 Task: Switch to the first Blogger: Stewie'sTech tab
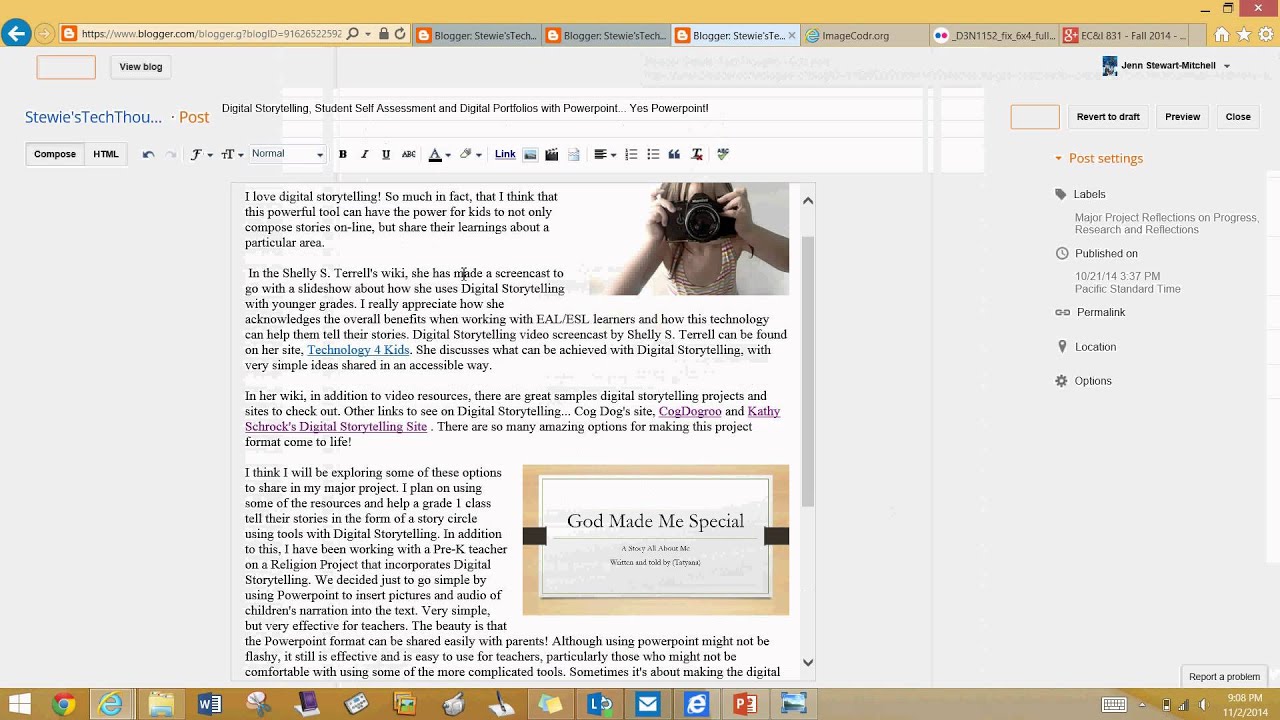click(x=476, y=35)
